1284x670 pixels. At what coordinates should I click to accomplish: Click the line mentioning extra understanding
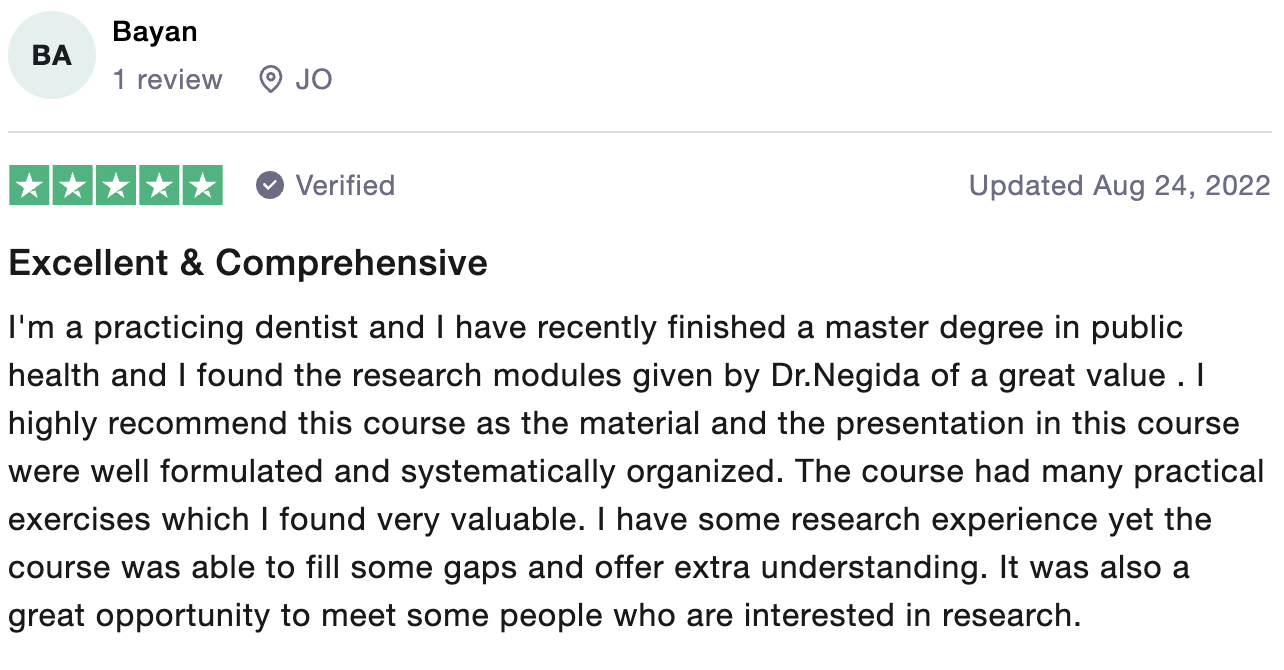599,568
